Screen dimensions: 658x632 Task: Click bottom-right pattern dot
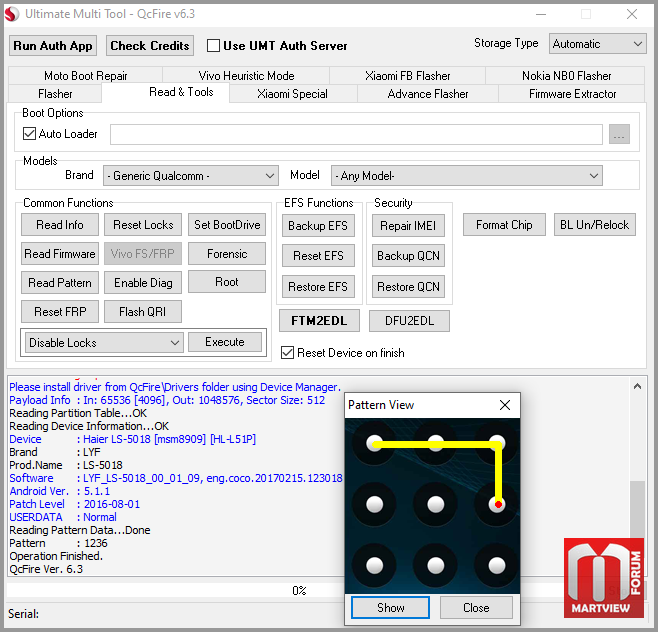click(x=497, y=565)
